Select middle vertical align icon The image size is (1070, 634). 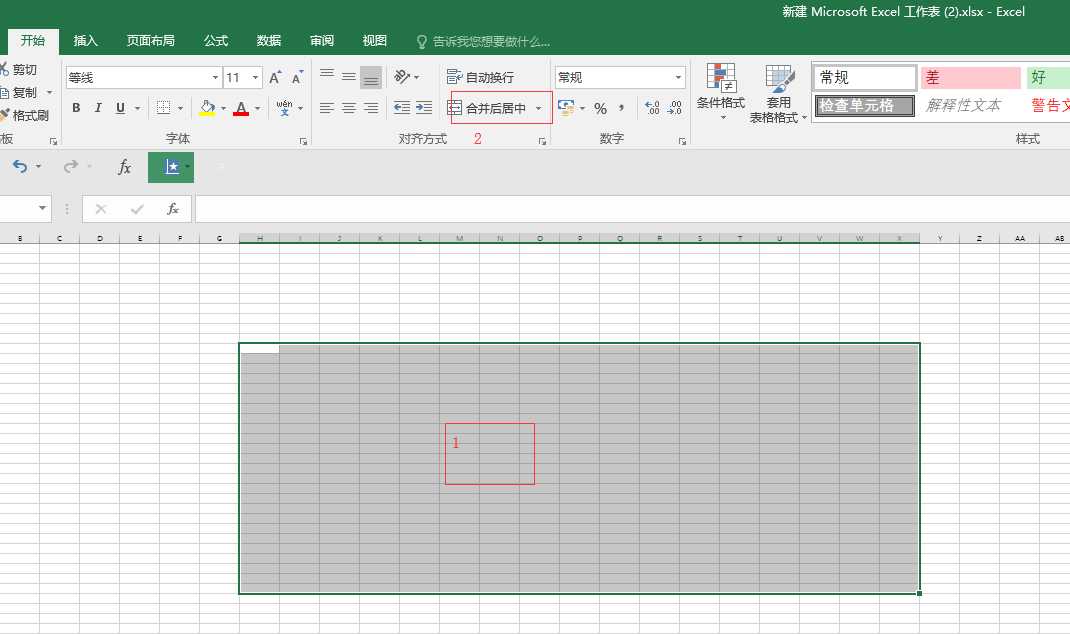coord(349,76)
